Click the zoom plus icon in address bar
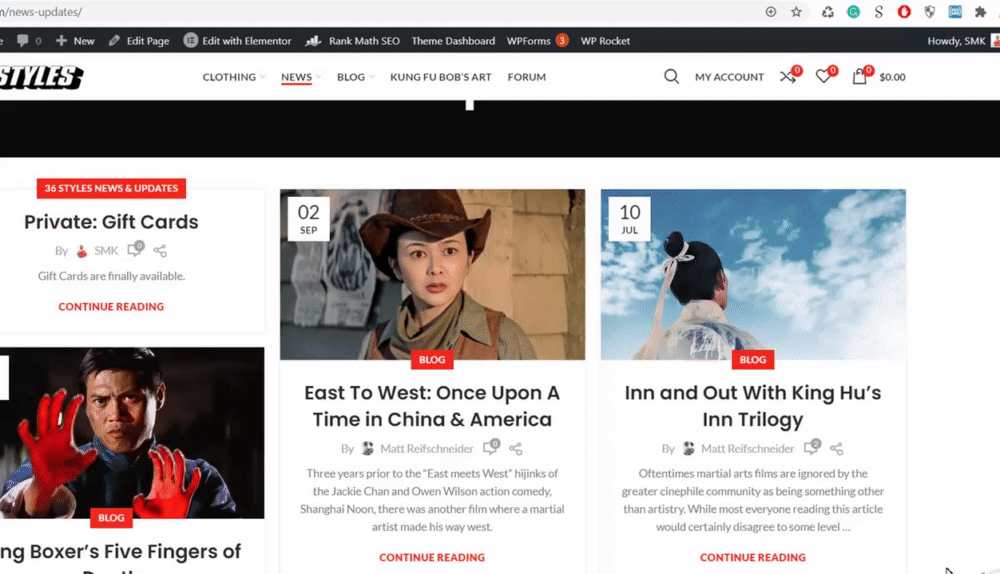1000x574 pixels. click(x=770, y=11)
